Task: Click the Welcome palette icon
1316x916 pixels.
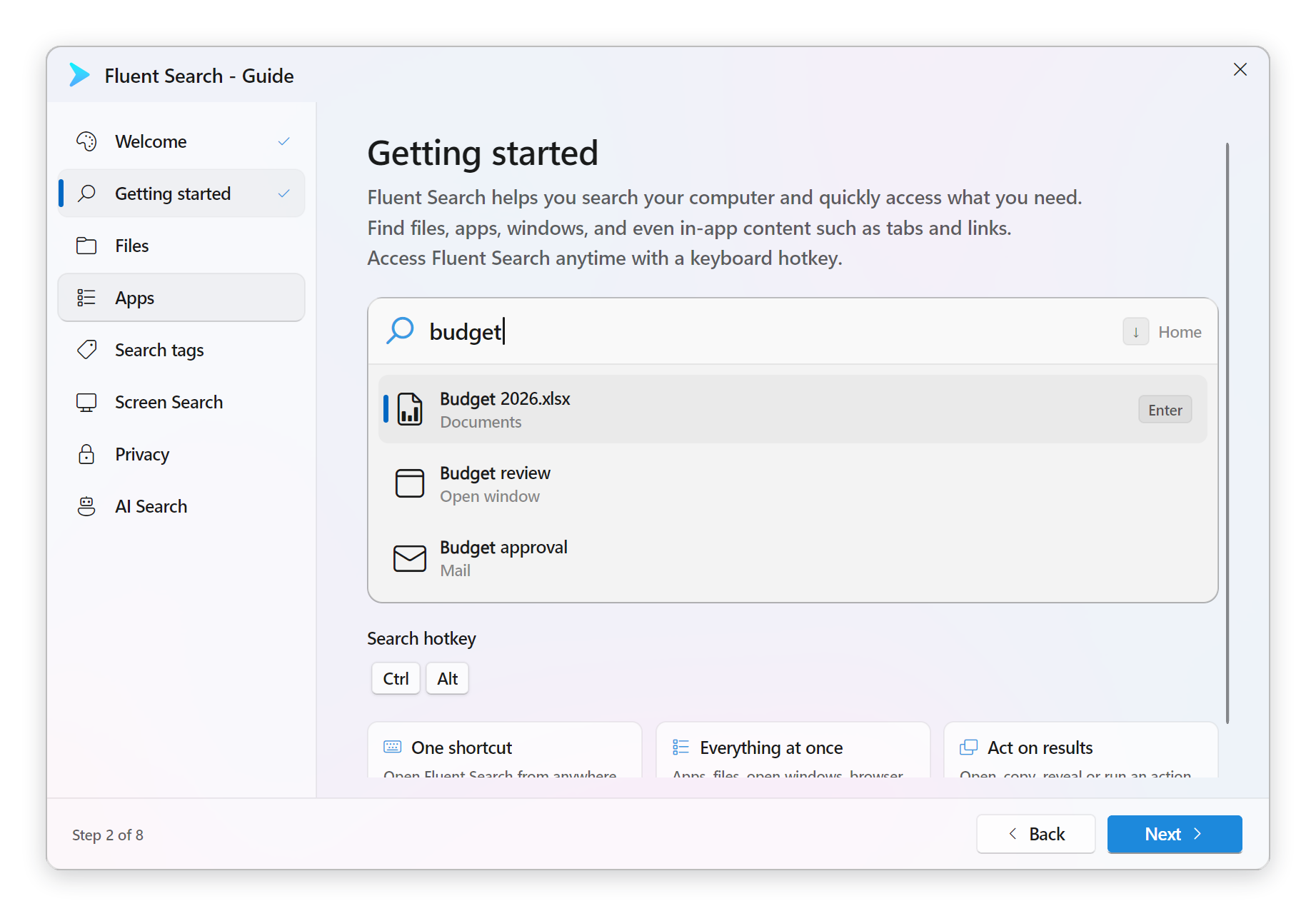Action: (x=86, y=141)
